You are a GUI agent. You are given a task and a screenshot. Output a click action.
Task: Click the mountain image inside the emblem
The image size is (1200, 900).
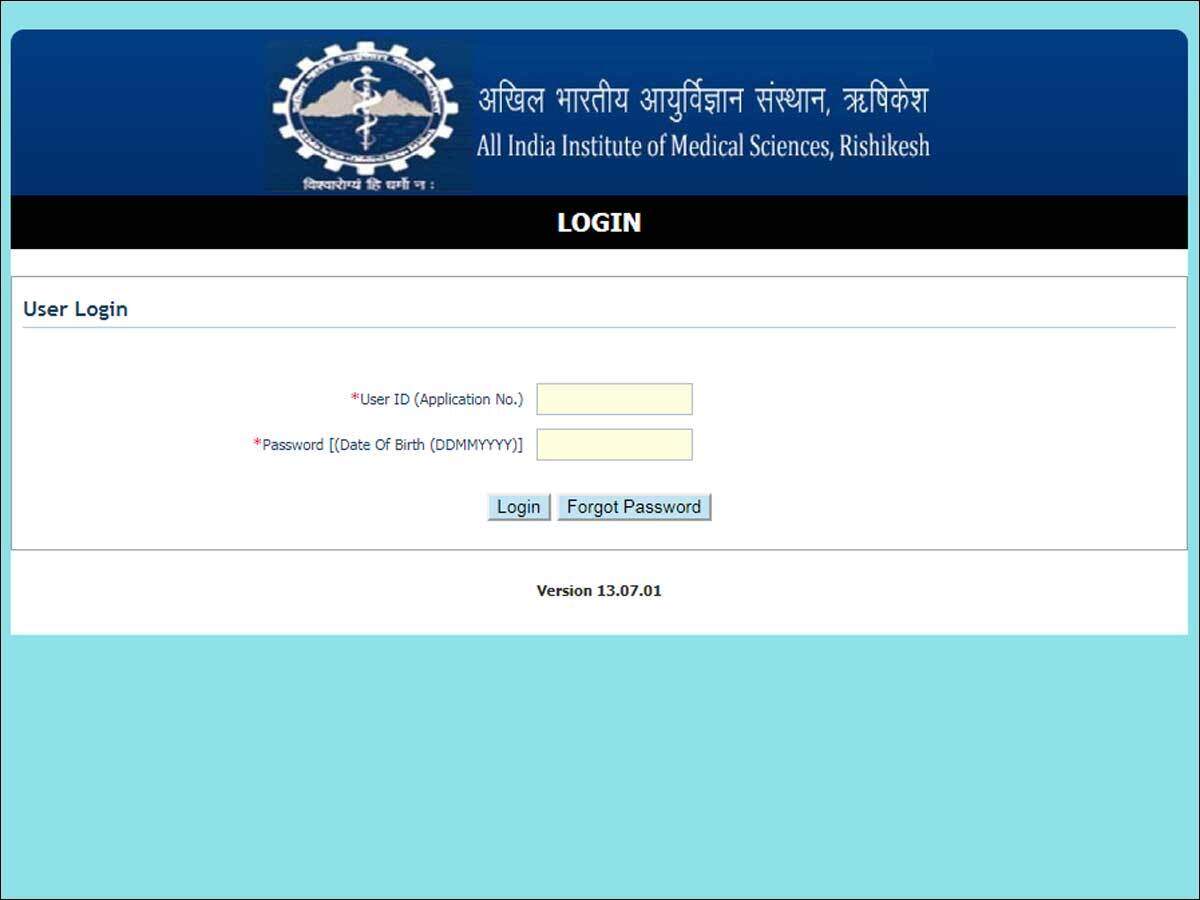366,100
